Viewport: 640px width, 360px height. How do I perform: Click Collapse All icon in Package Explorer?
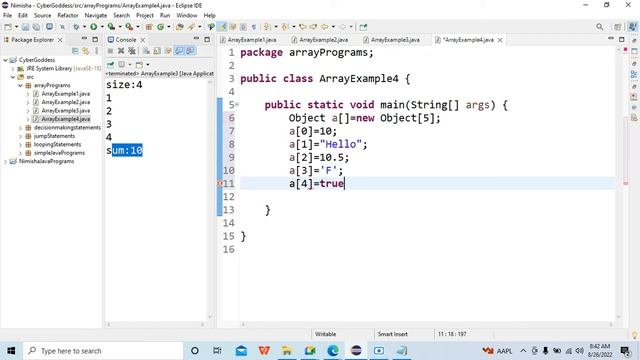pyautogui.click(x=75, y=51)
